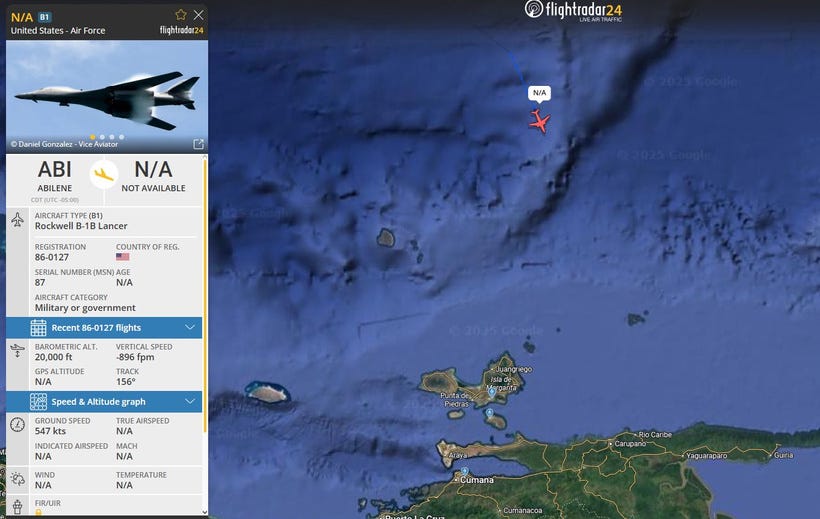Click the speedometer ground speed icon

pyautogui.click(x=17, y=424)
